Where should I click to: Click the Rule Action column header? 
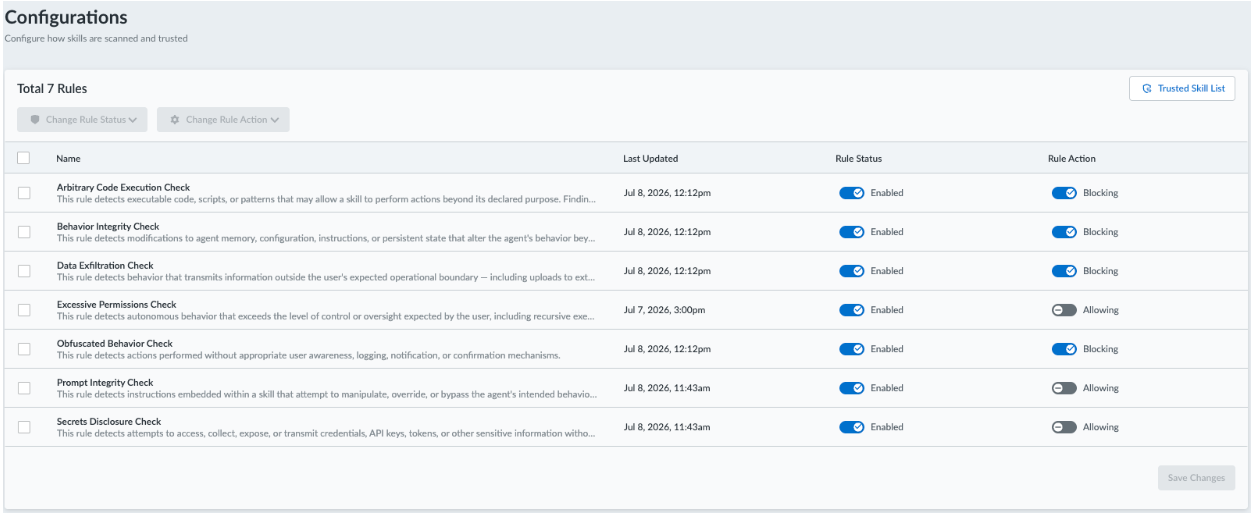[x=1072, y=159]
